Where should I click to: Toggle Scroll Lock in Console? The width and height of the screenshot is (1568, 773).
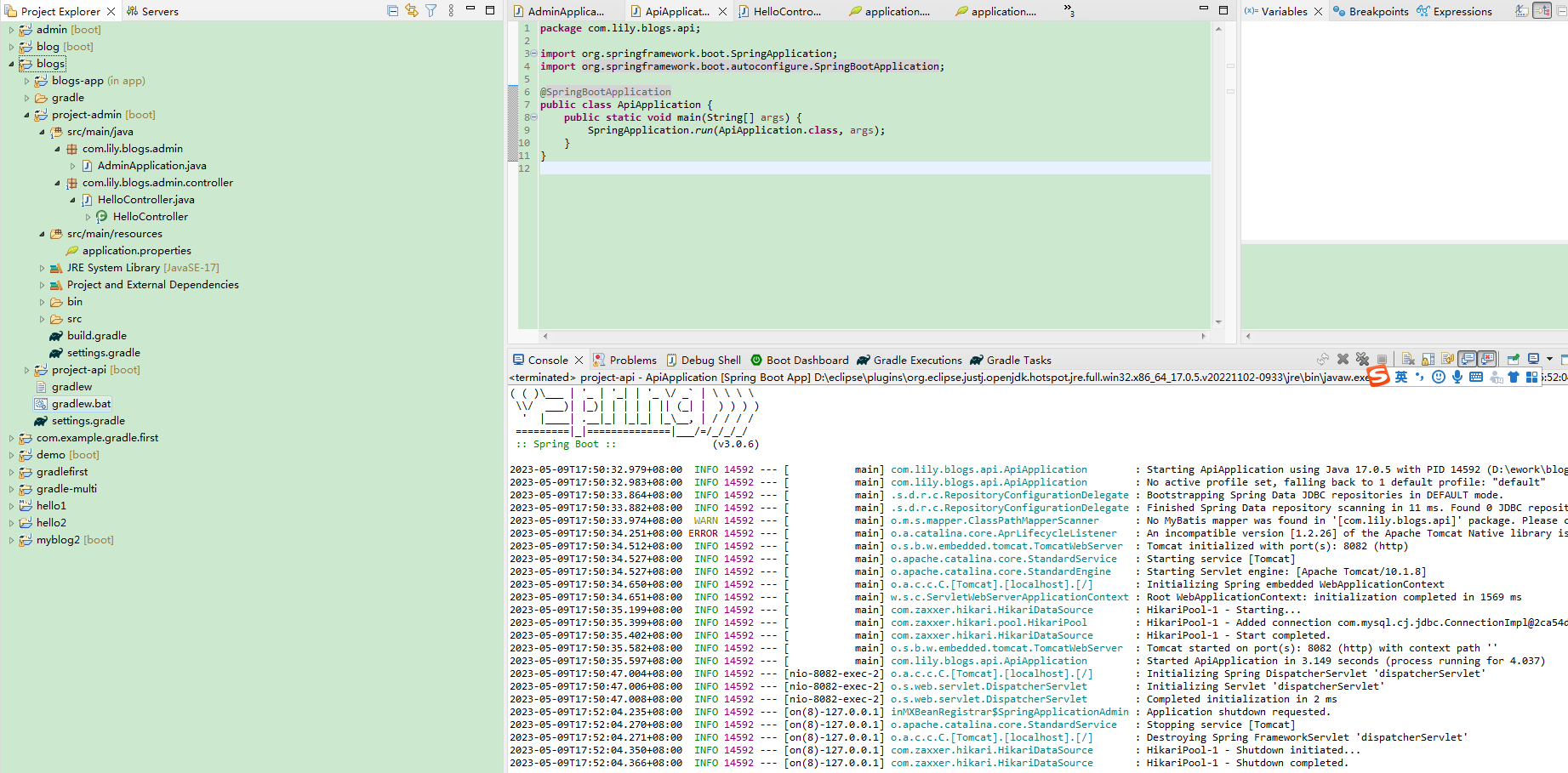point(1428,359)
